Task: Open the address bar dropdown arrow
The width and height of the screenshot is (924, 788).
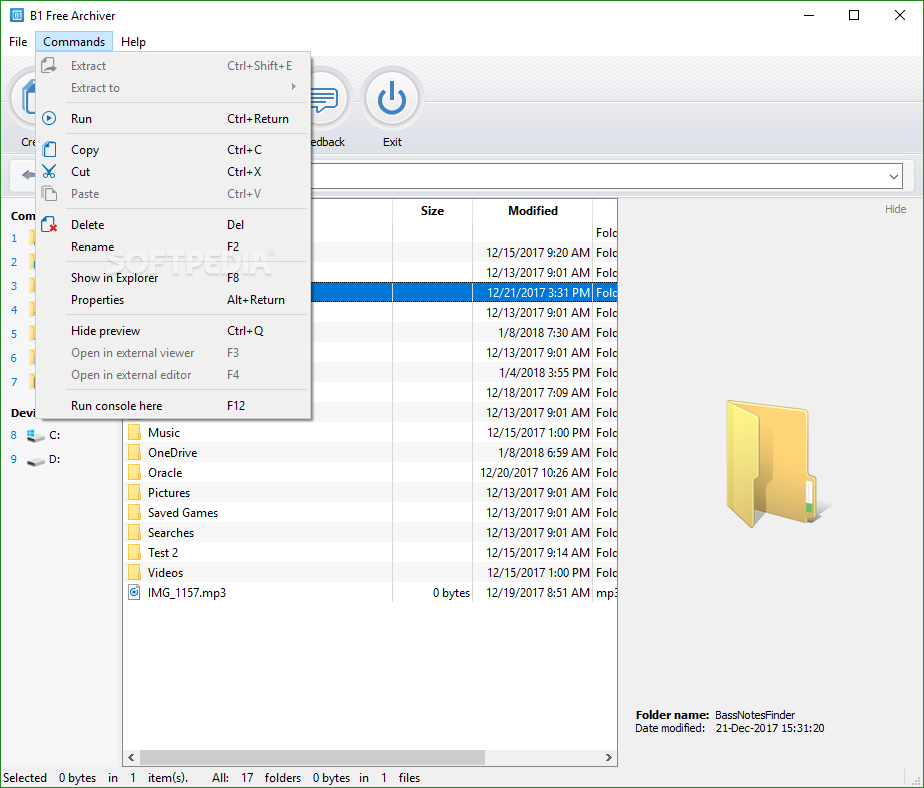Action: pyautogui.click(x=893, y=176)
